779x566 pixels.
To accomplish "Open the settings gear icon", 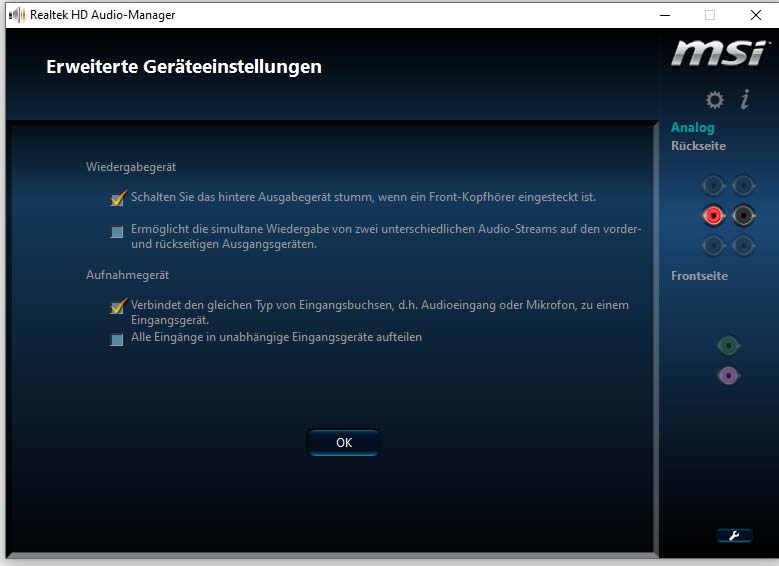I will point(714,100).
